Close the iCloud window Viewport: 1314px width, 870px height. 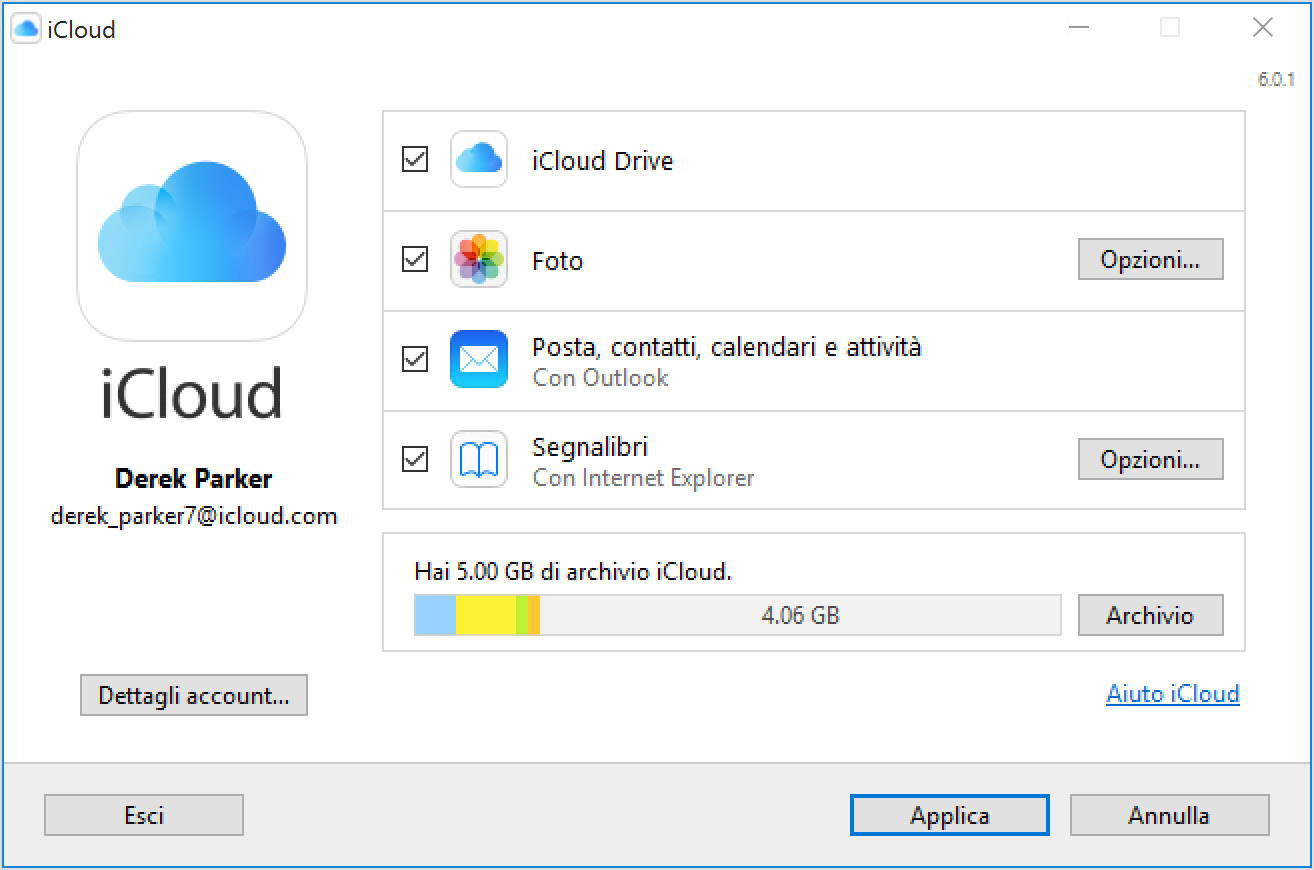[x=1263, y=28]
